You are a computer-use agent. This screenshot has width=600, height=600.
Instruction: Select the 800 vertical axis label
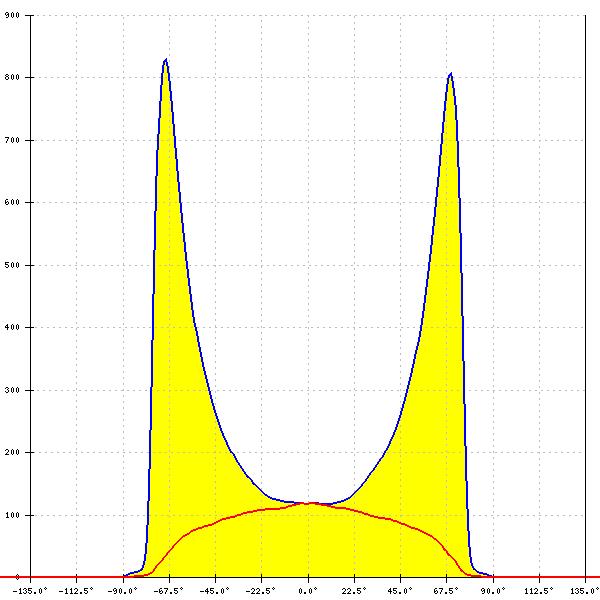tap(12, 77)
